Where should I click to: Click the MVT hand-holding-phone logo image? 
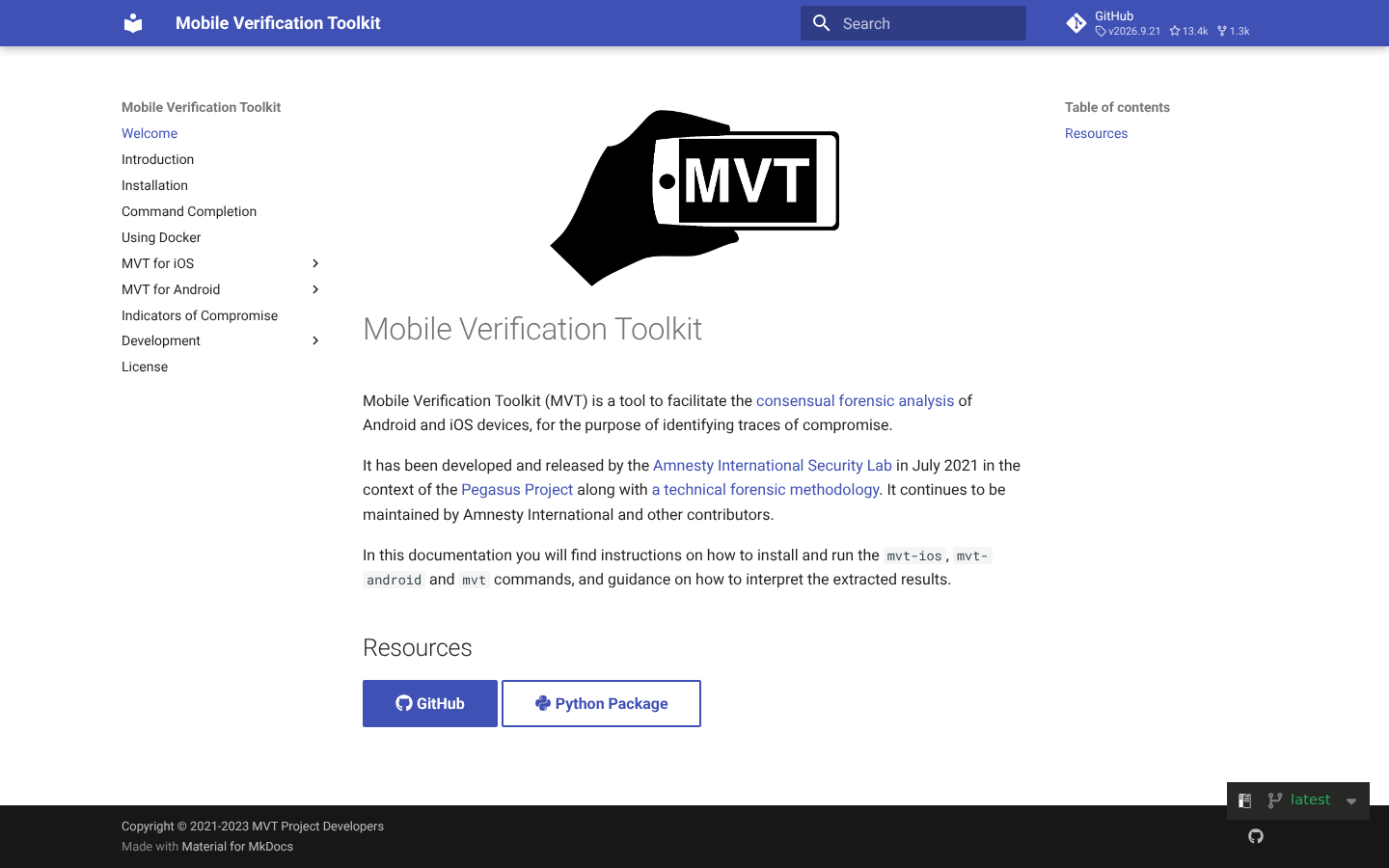694,198
